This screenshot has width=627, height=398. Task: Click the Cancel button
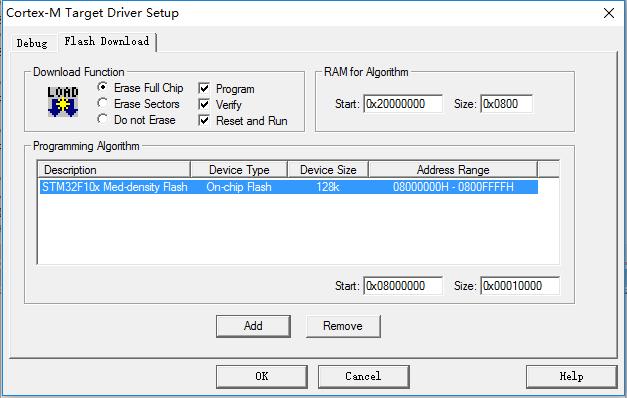pyautogui.click(x=363, y=376)
